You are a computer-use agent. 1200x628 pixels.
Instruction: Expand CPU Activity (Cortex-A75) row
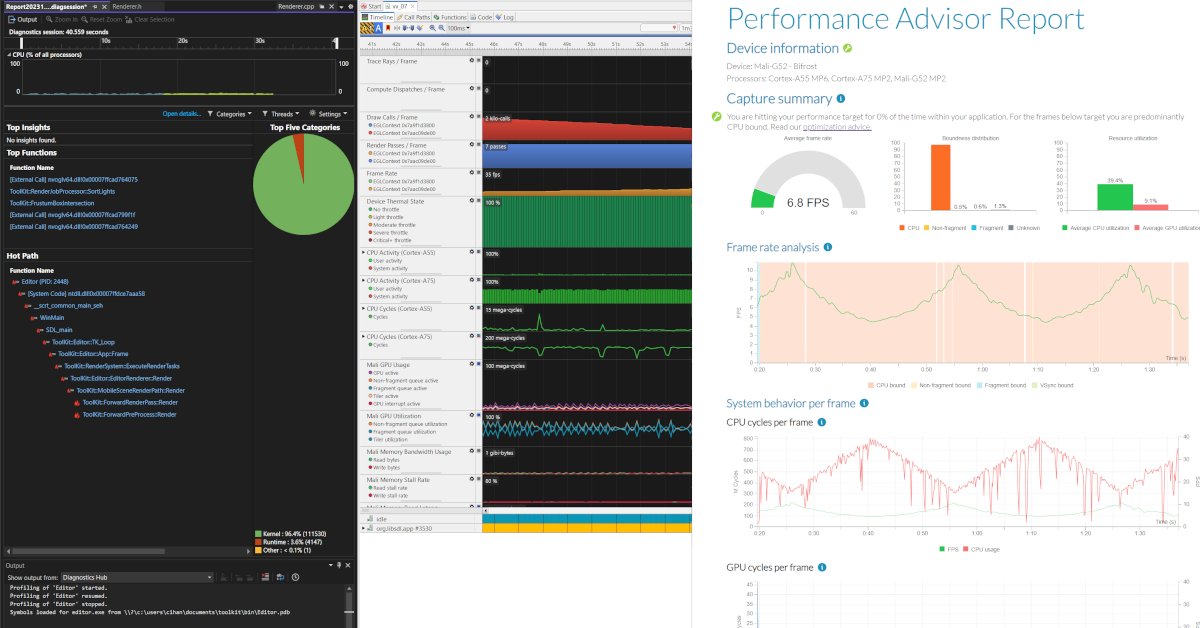pos(363,281)
